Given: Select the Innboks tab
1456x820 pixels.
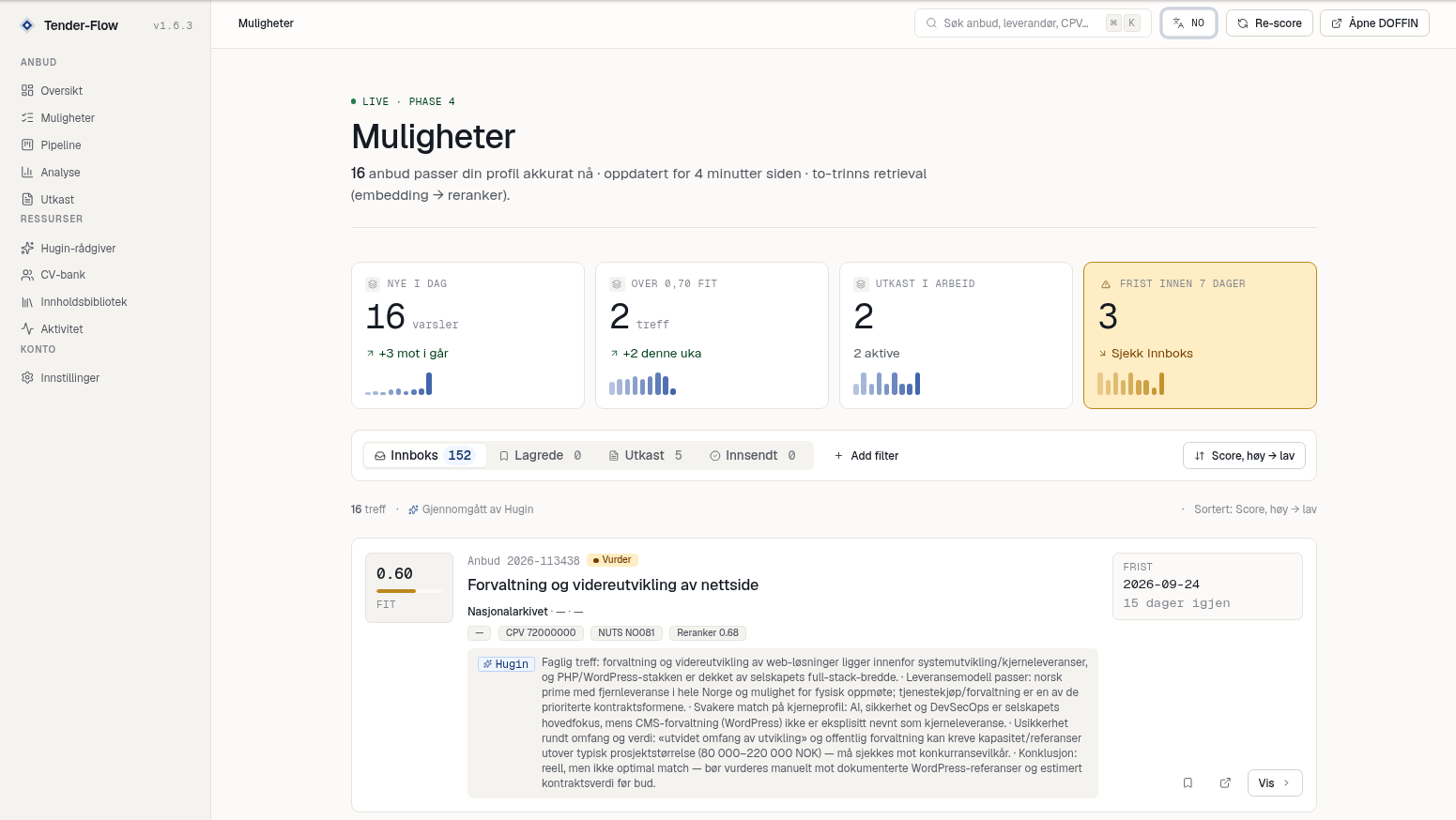Looking at the screenshot, I should [424, 456].
